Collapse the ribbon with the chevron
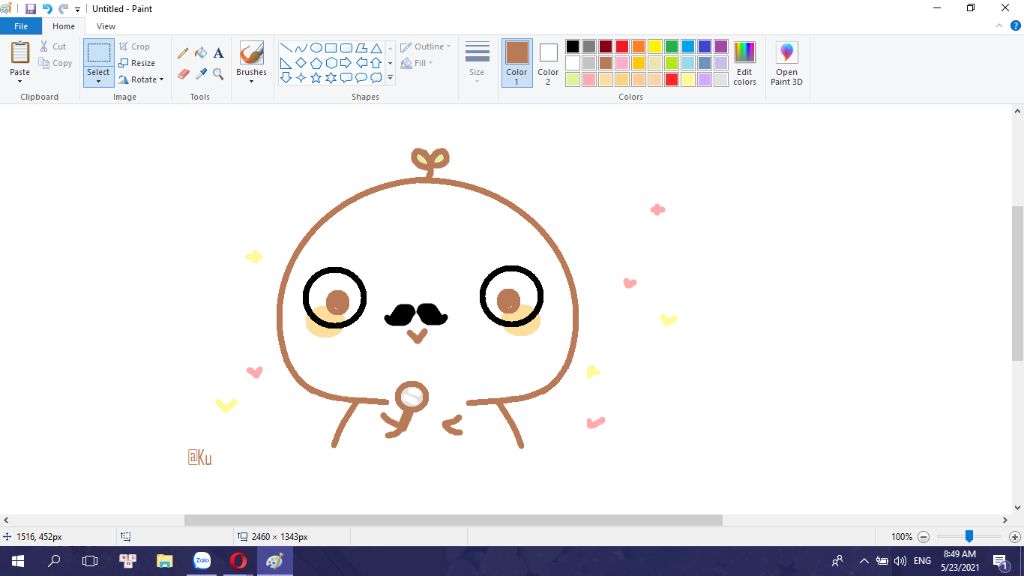The height and width of the screenshot is (576, 1024). click(999, 26)
